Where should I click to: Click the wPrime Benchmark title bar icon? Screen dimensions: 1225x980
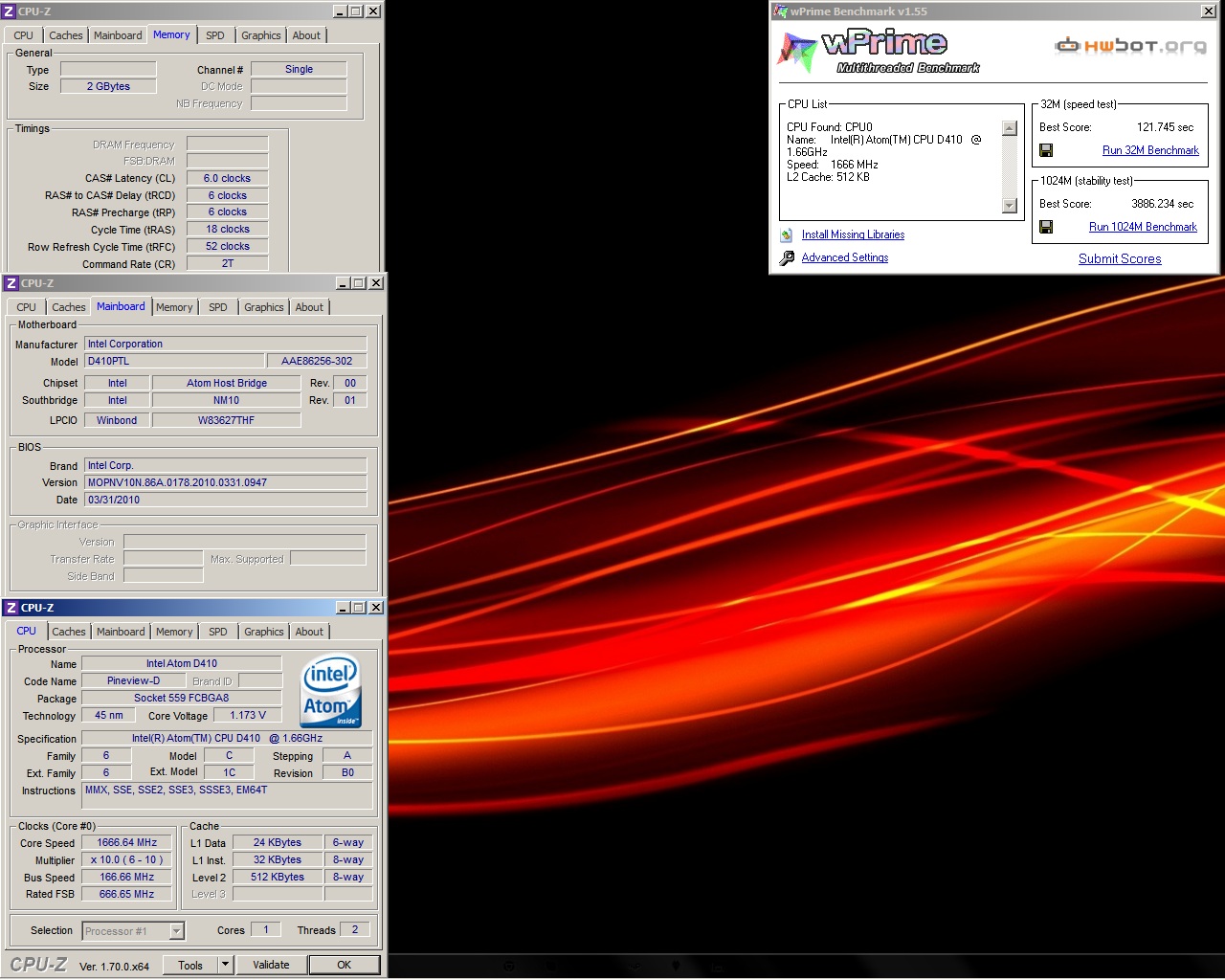pos(781,11)
